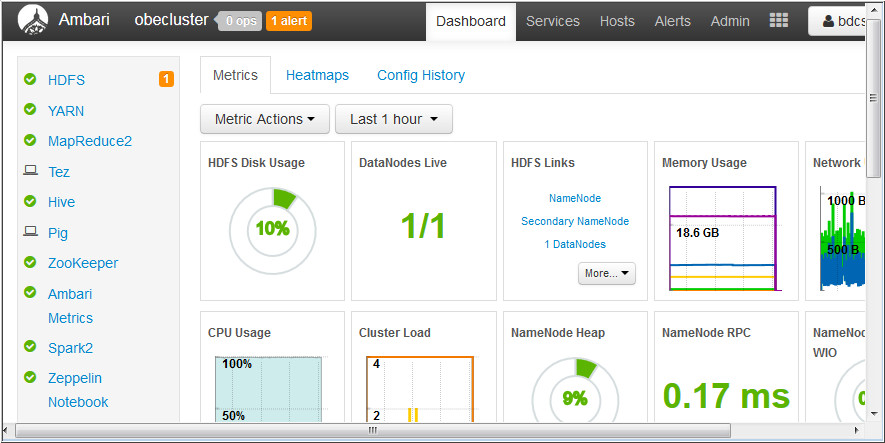This screenshot has height=443, width=885.
Task: Select Dashboard in the top navigation
Action: [x=471, y=21]
